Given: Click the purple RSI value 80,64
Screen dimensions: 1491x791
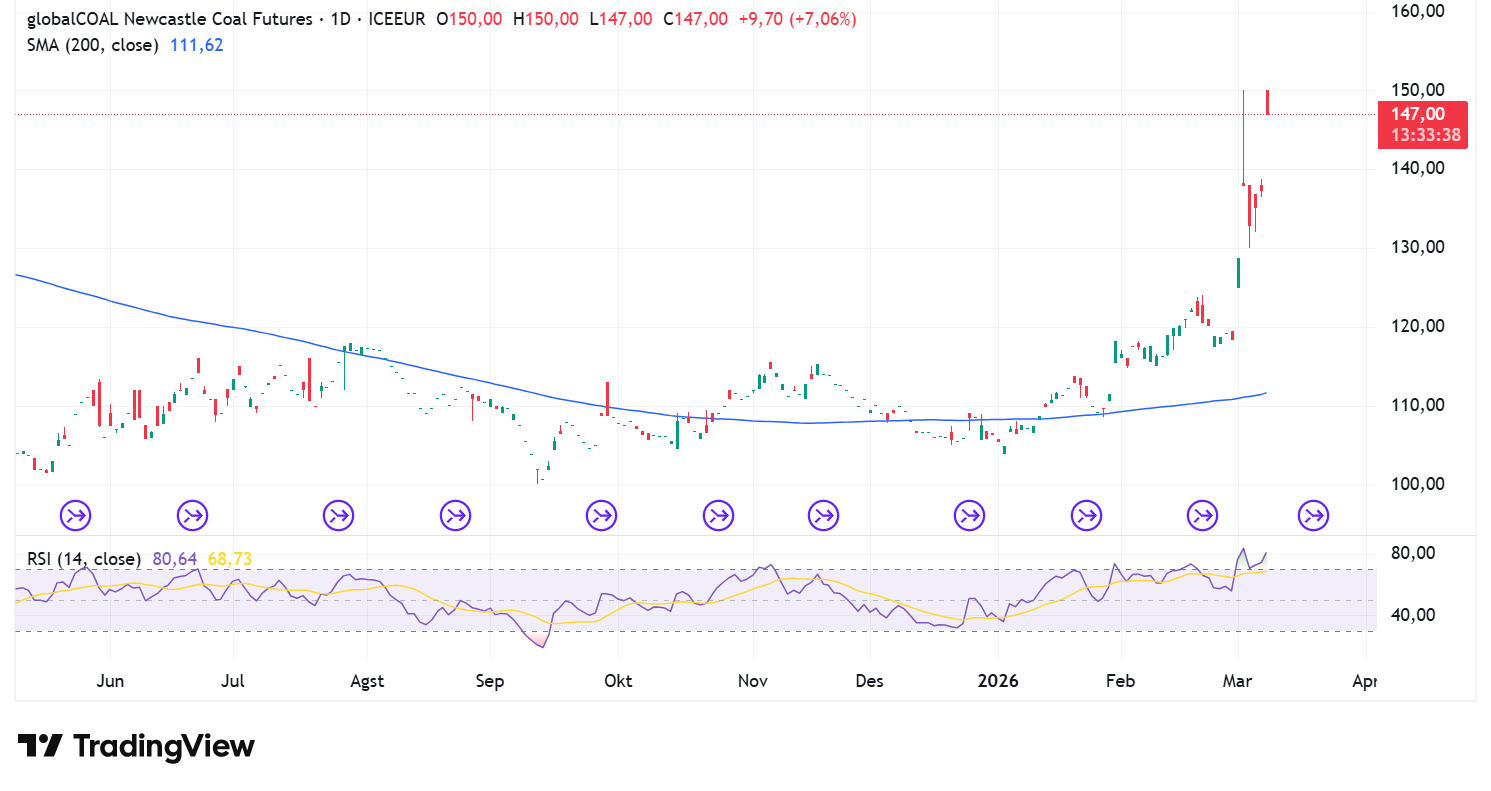Looking at the screenshot, I should coord(172,559).
